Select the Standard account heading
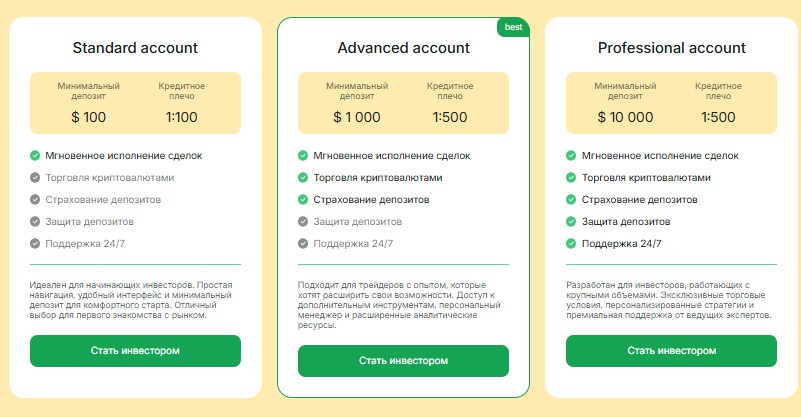 (x=135, y=48)
